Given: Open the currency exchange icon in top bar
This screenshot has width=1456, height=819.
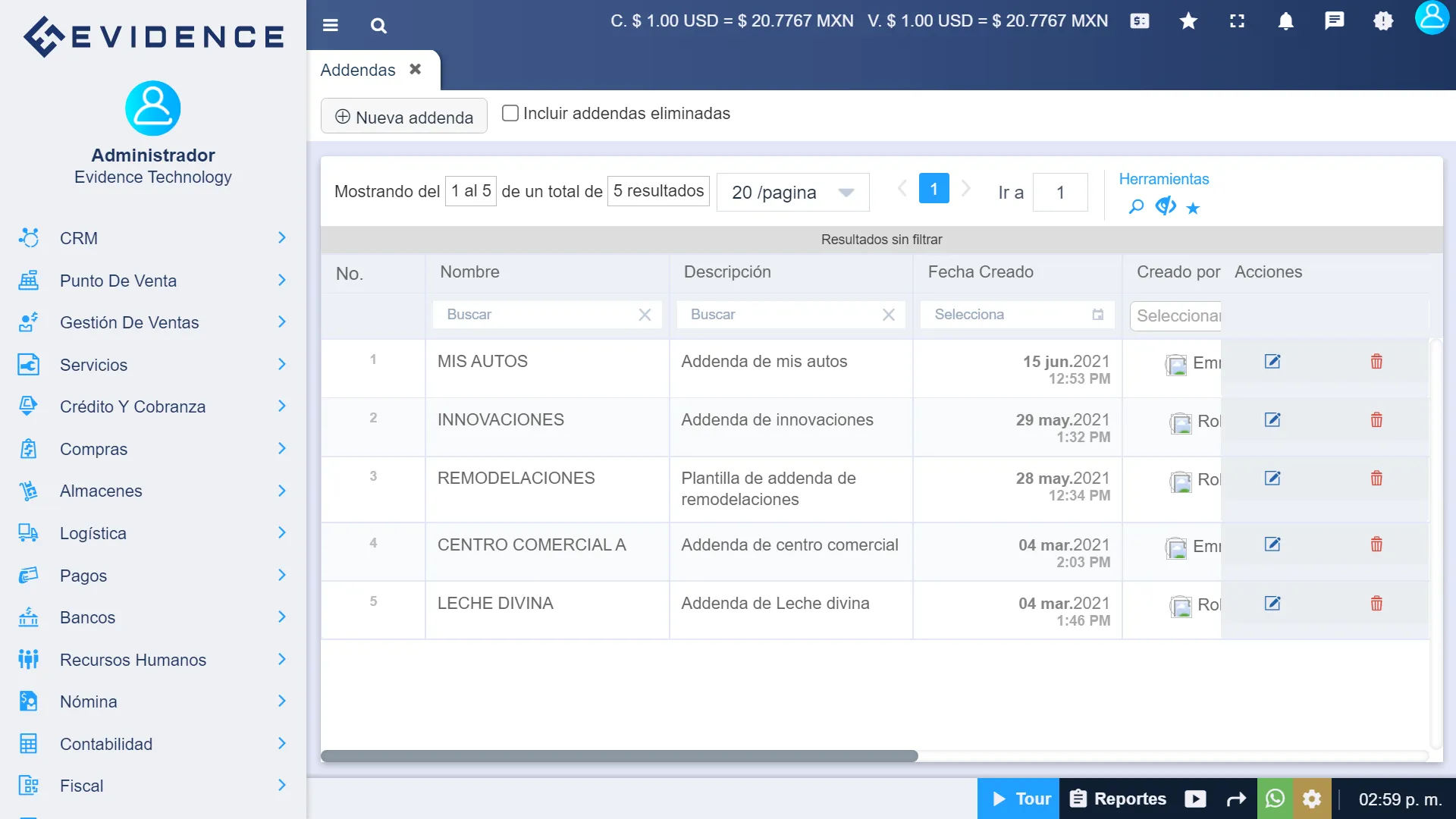Looking at the screenshot, I should (x=1139, y=21).
